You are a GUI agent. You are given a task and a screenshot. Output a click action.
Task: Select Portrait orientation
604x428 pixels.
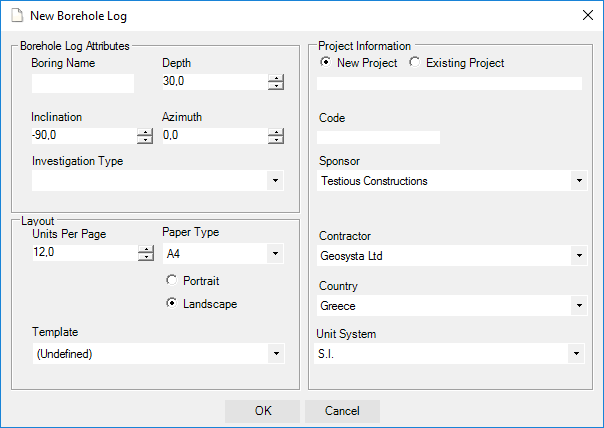pyautogui.click(x=172, y=281)
